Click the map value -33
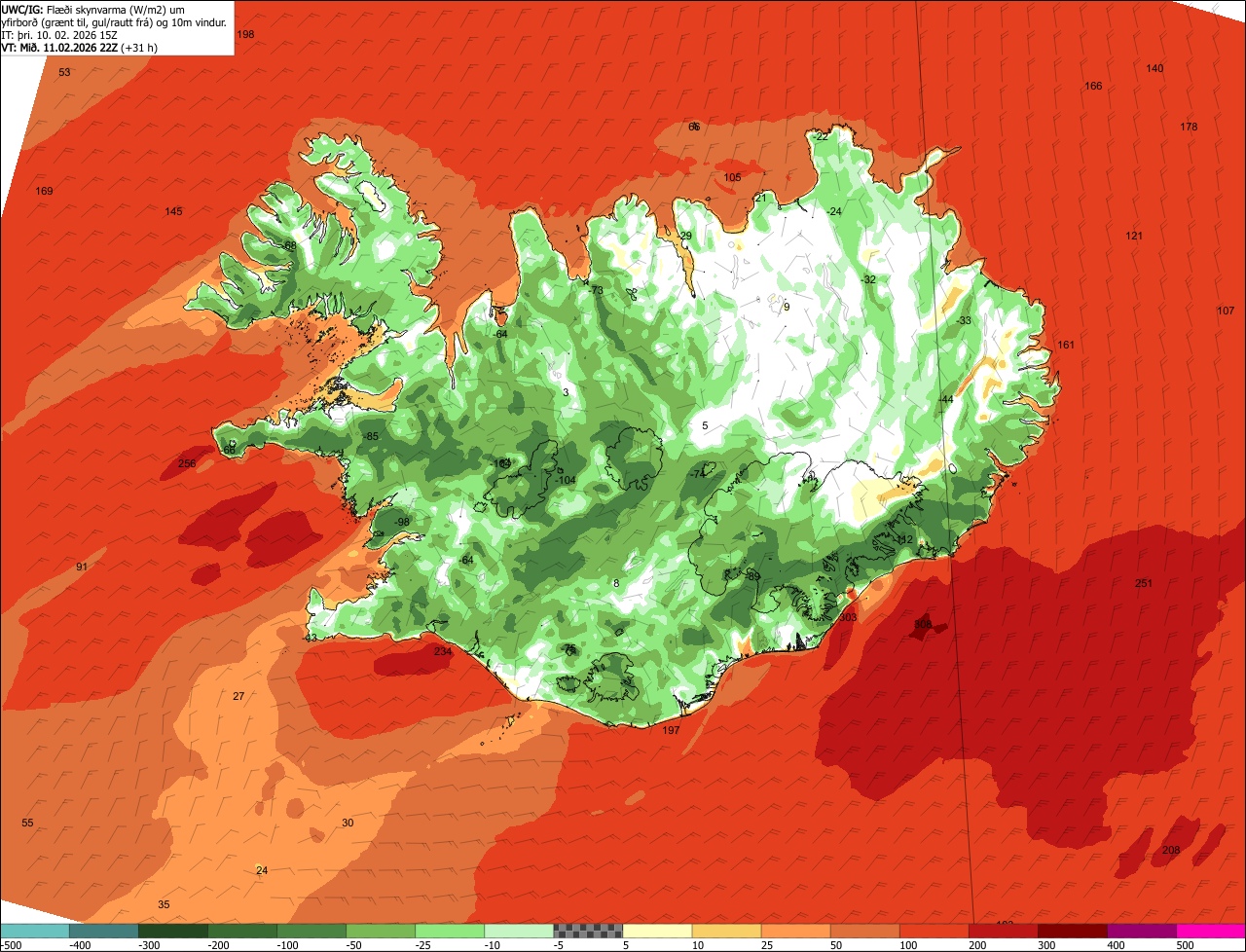 click(x=964, y=320)
